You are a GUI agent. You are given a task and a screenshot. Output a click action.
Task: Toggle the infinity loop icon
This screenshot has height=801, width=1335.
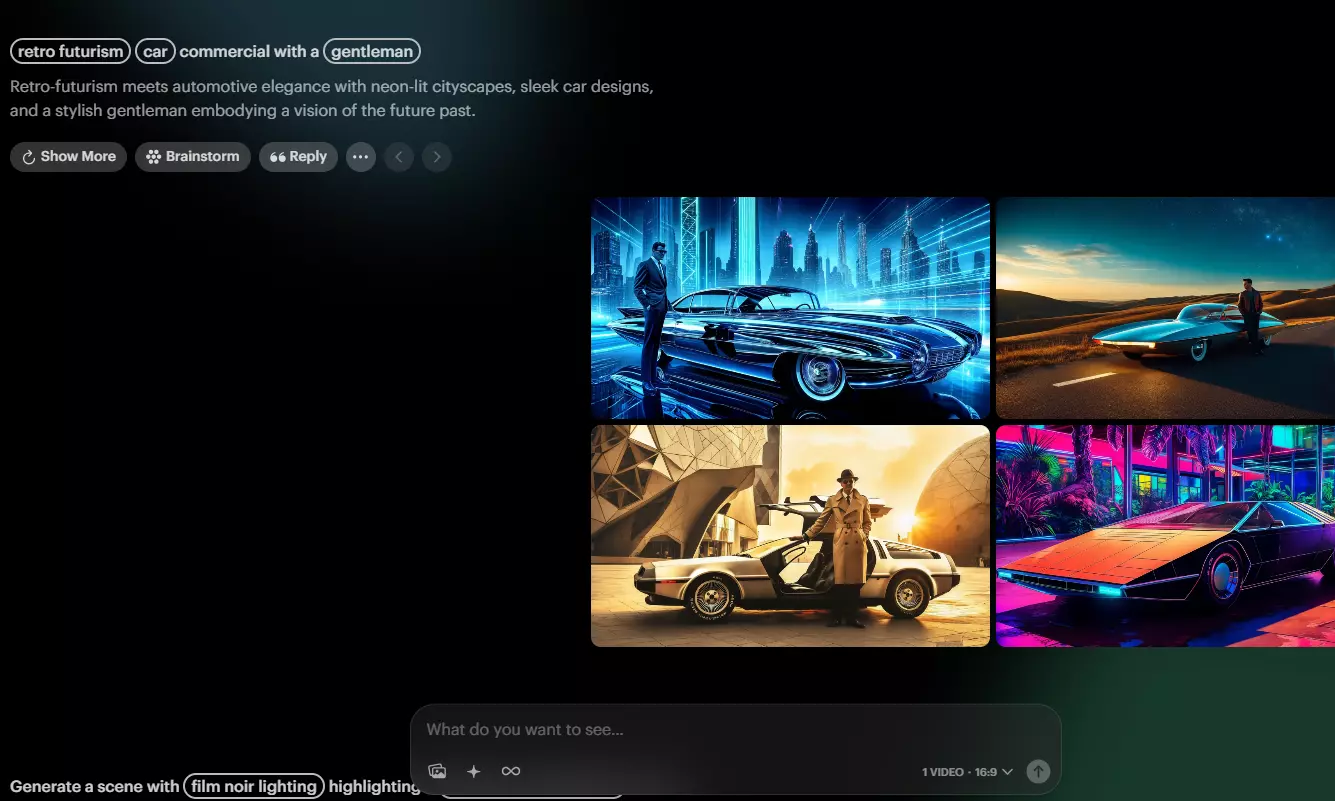511,771
